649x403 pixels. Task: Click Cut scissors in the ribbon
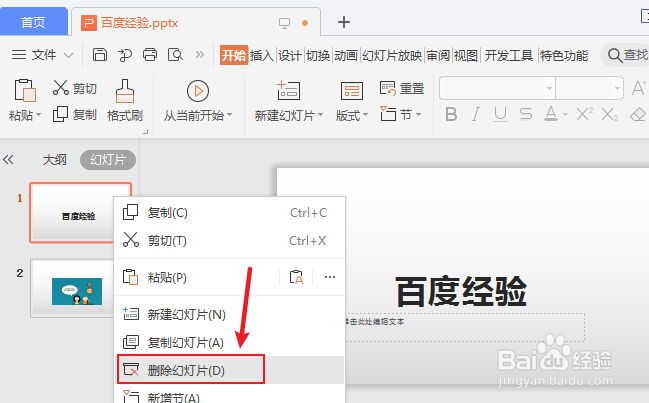[75, 88]
